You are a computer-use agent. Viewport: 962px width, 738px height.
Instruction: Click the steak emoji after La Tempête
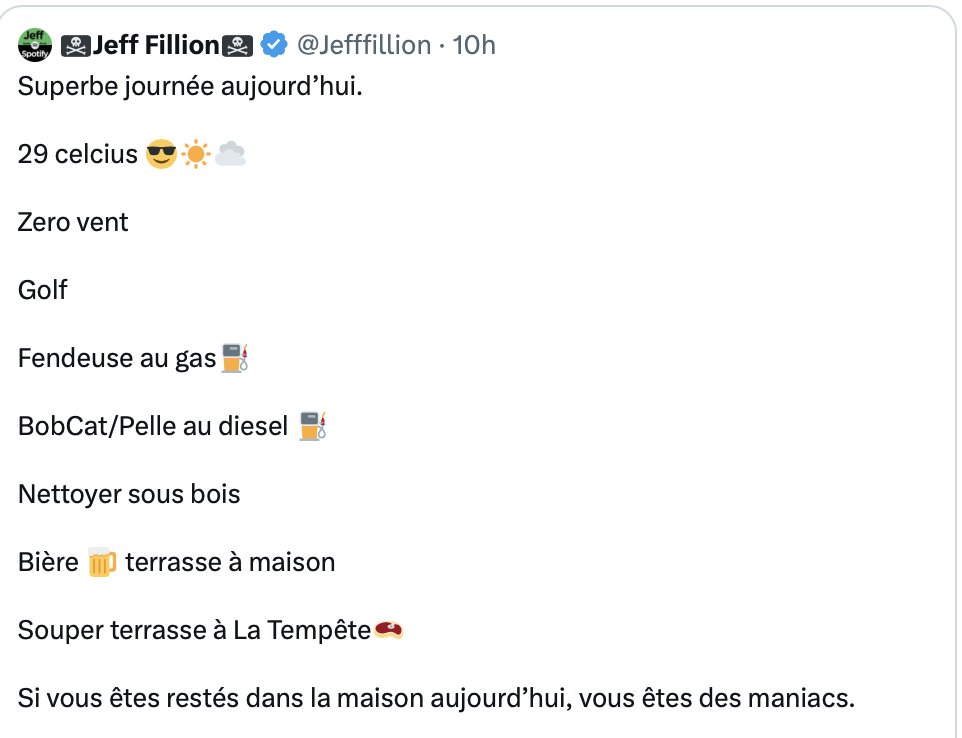(x=388, y=630)
